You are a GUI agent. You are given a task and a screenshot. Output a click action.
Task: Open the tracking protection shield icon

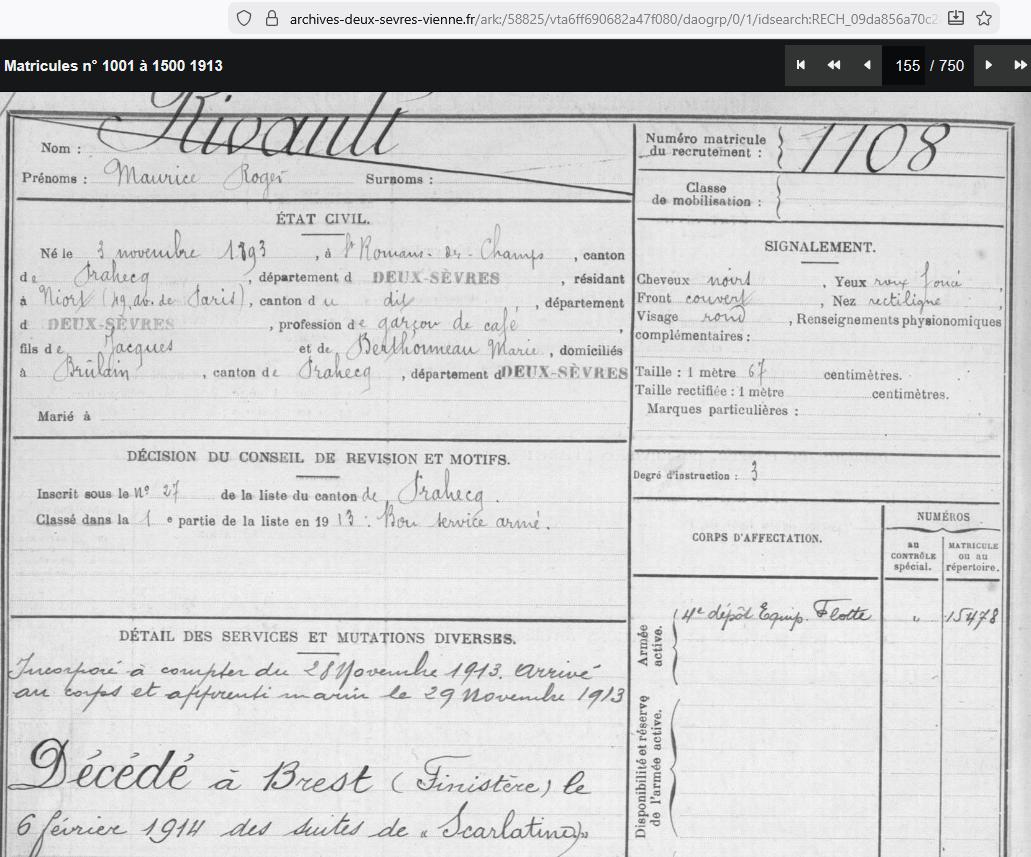(243, 18)
